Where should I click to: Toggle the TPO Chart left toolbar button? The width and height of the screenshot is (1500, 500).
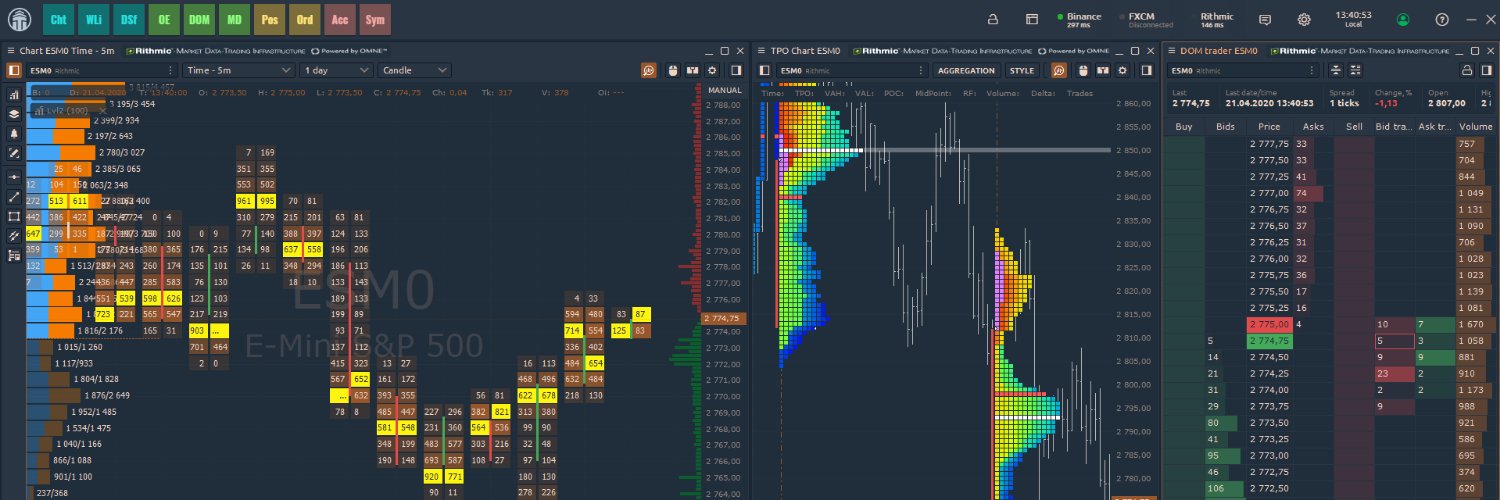(x=765, y=70)
